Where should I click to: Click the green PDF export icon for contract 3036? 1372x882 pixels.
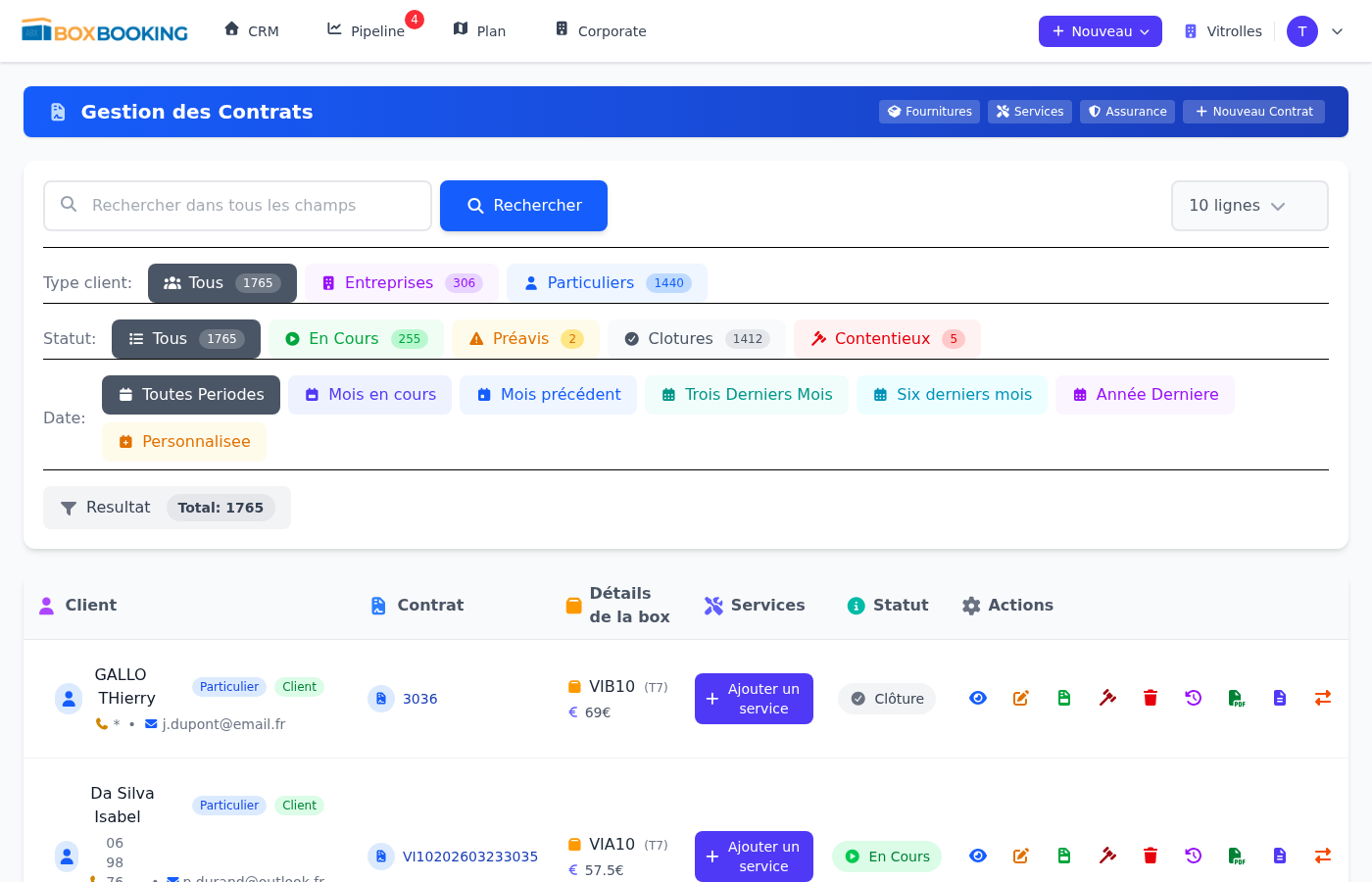click(1236, 698)
